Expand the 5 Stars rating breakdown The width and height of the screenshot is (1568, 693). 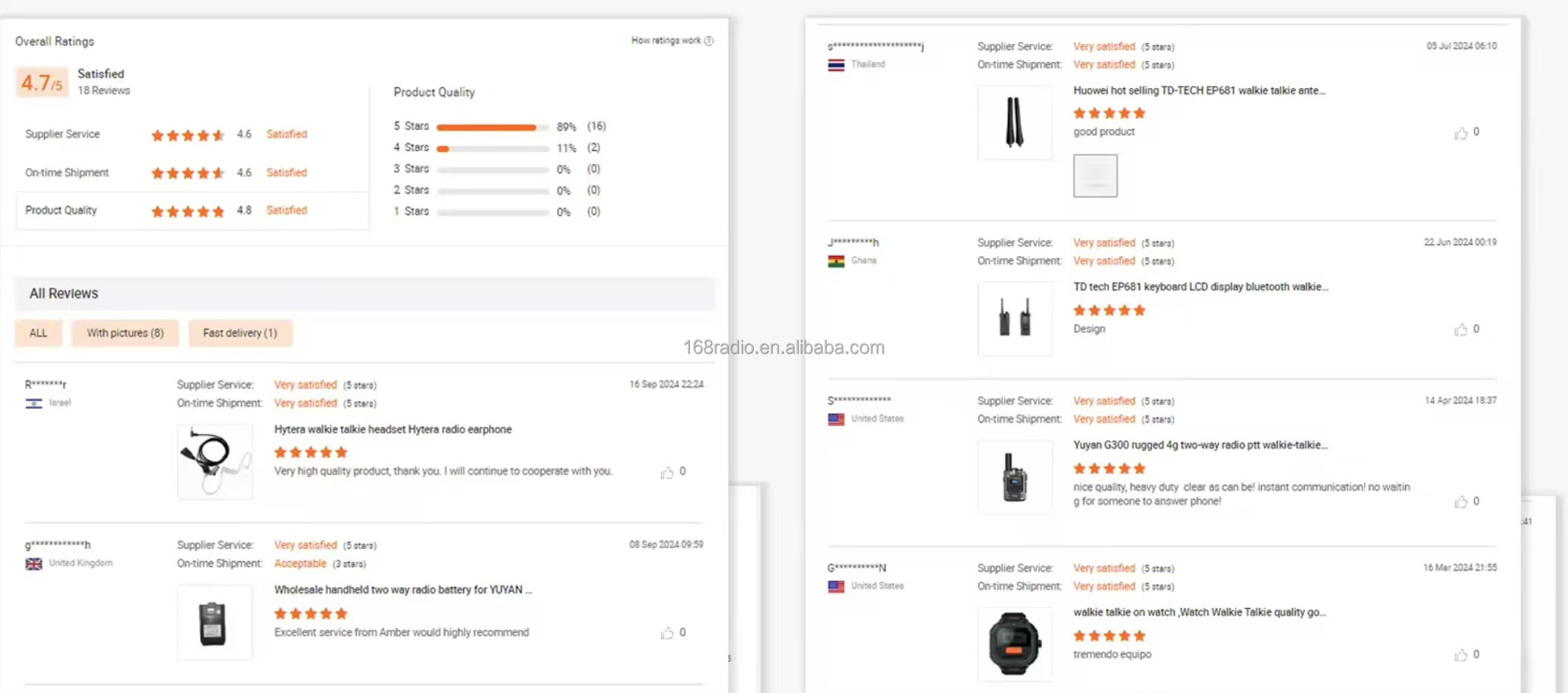point(411,126)
